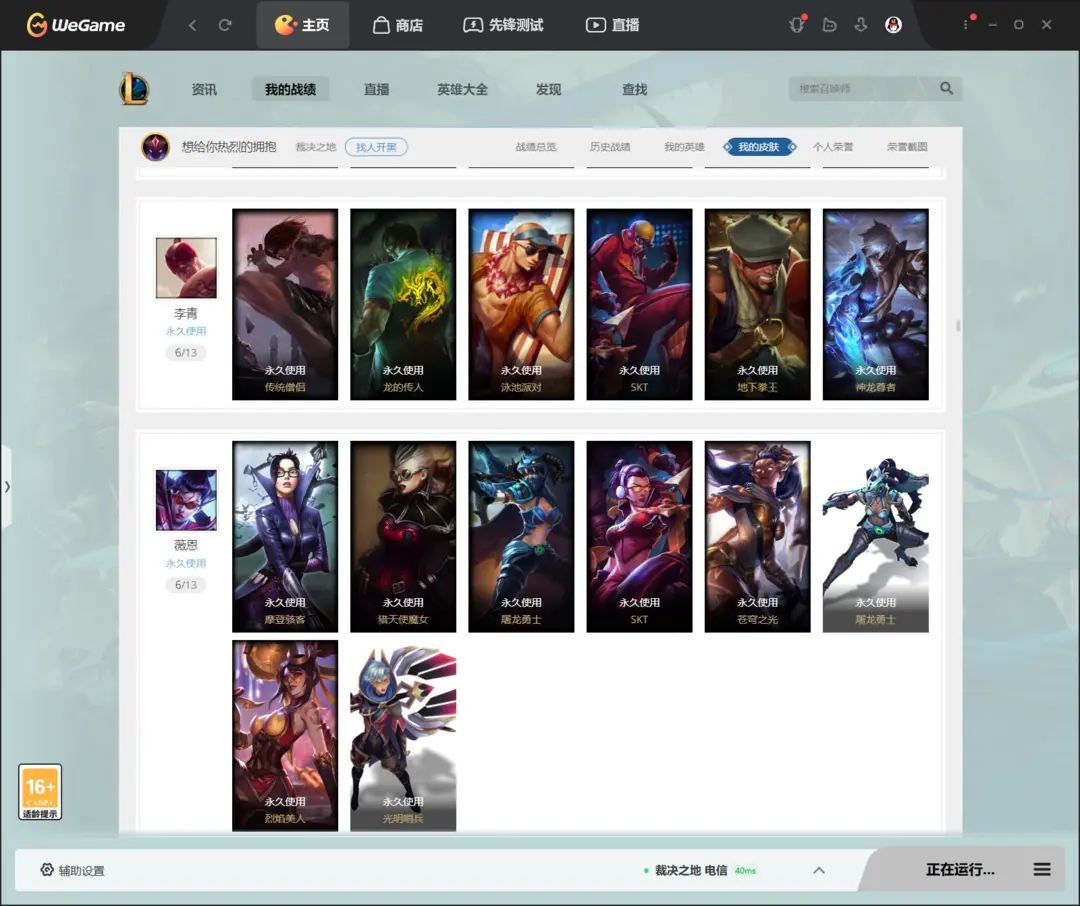This screenshot has width=1080, height=906.
Task: Switch to the 我的皮肤 tab
Action: (x=759, y=147)
